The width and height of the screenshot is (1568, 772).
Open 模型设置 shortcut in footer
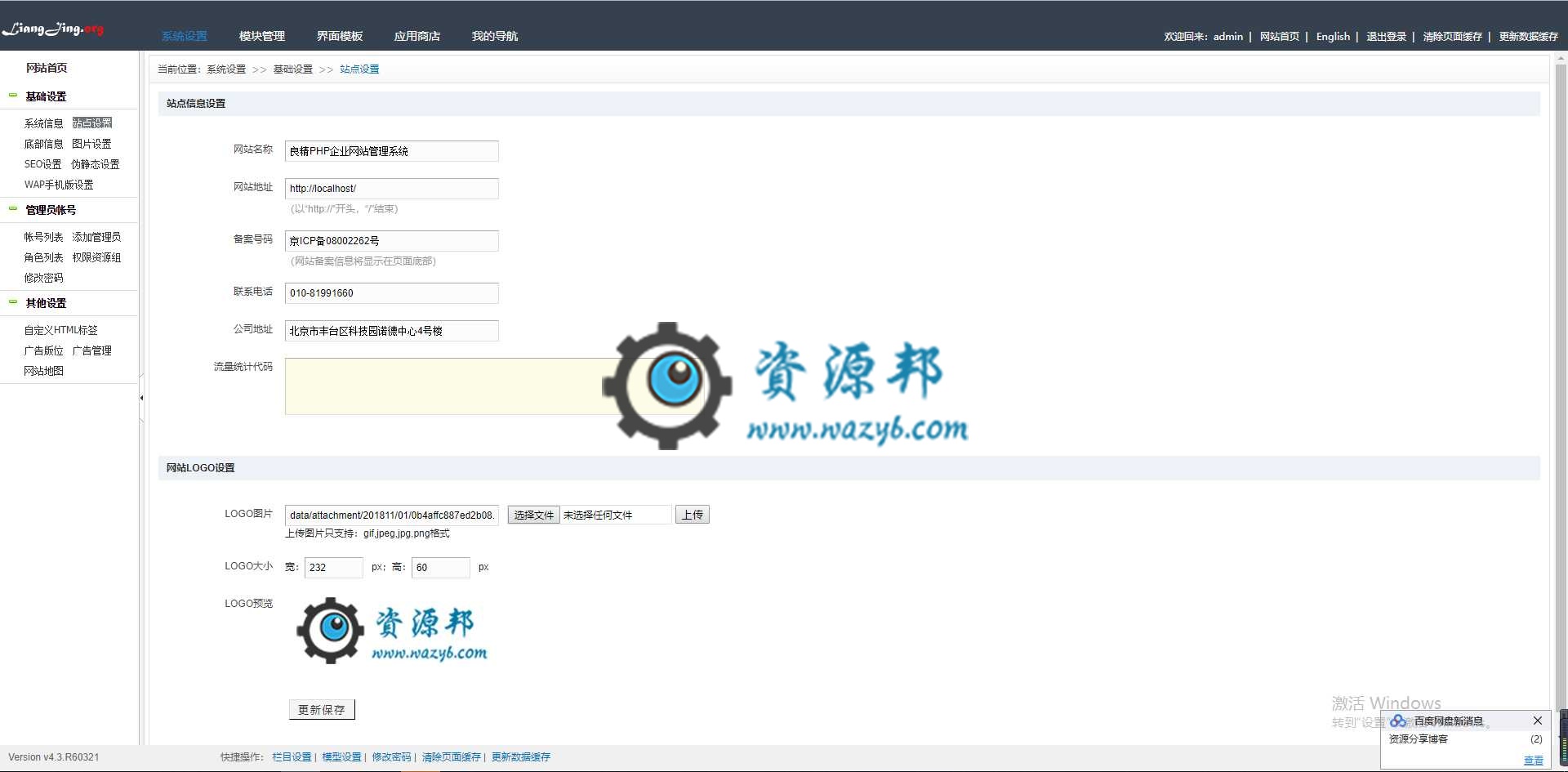(341, 757)
